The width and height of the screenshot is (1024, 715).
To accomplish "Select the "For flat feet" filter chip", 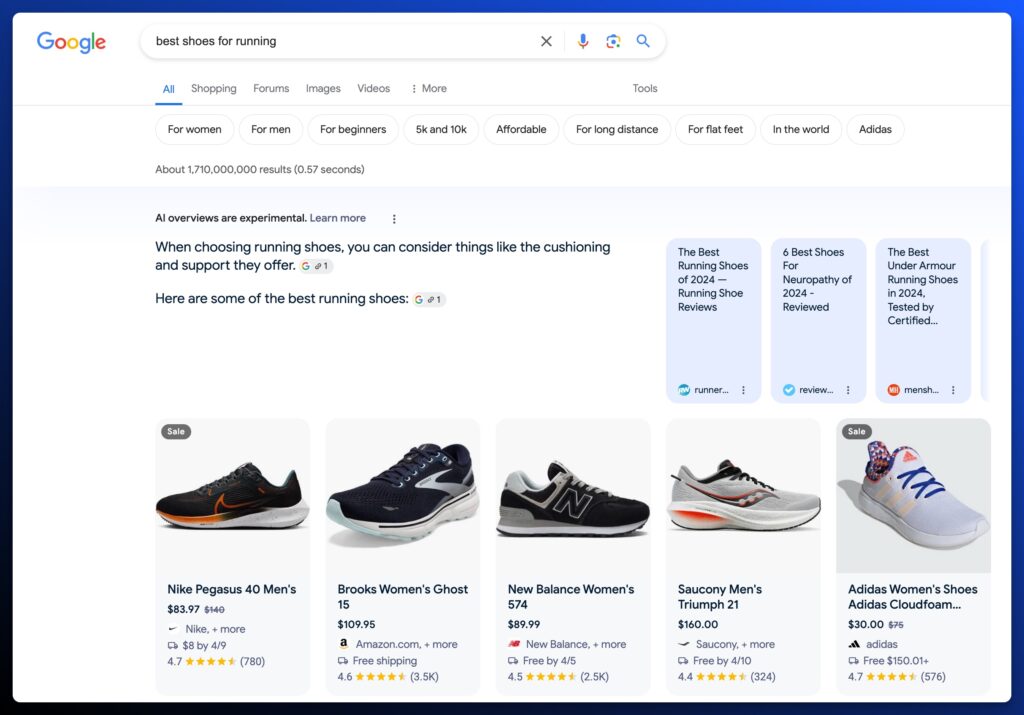I will [x=715, y=130].
